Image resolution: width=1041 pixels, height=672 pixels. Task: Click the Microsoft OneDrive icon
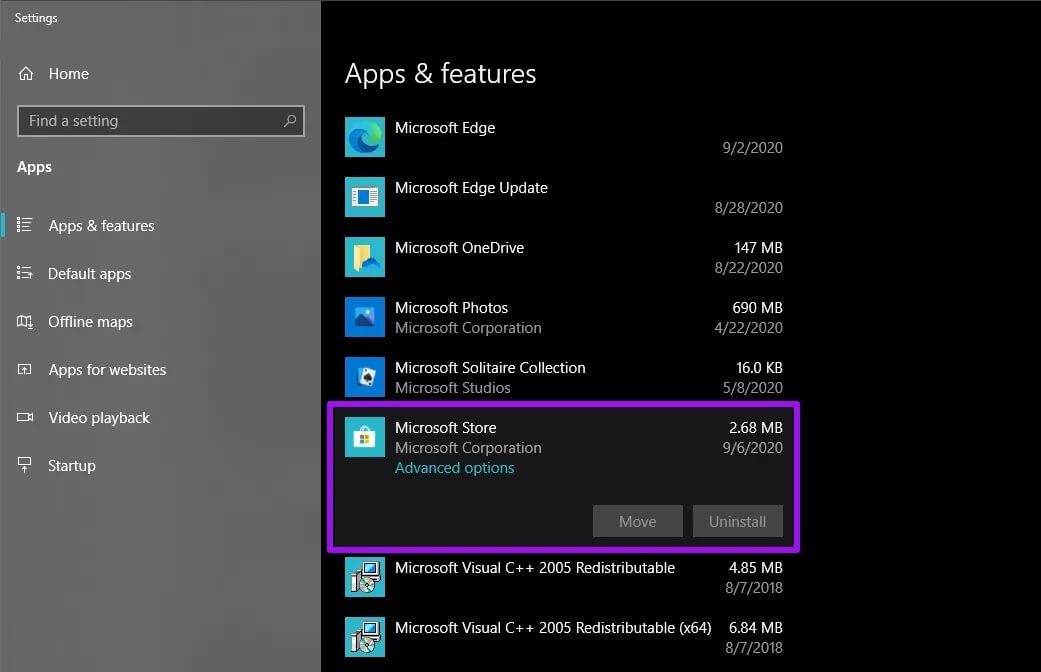click(364, 257)
